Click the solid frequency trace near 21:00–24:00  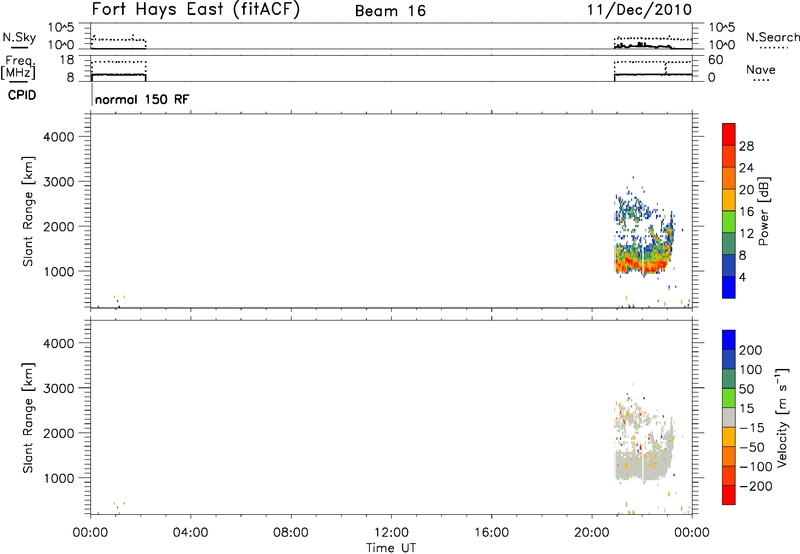(653, 74)
